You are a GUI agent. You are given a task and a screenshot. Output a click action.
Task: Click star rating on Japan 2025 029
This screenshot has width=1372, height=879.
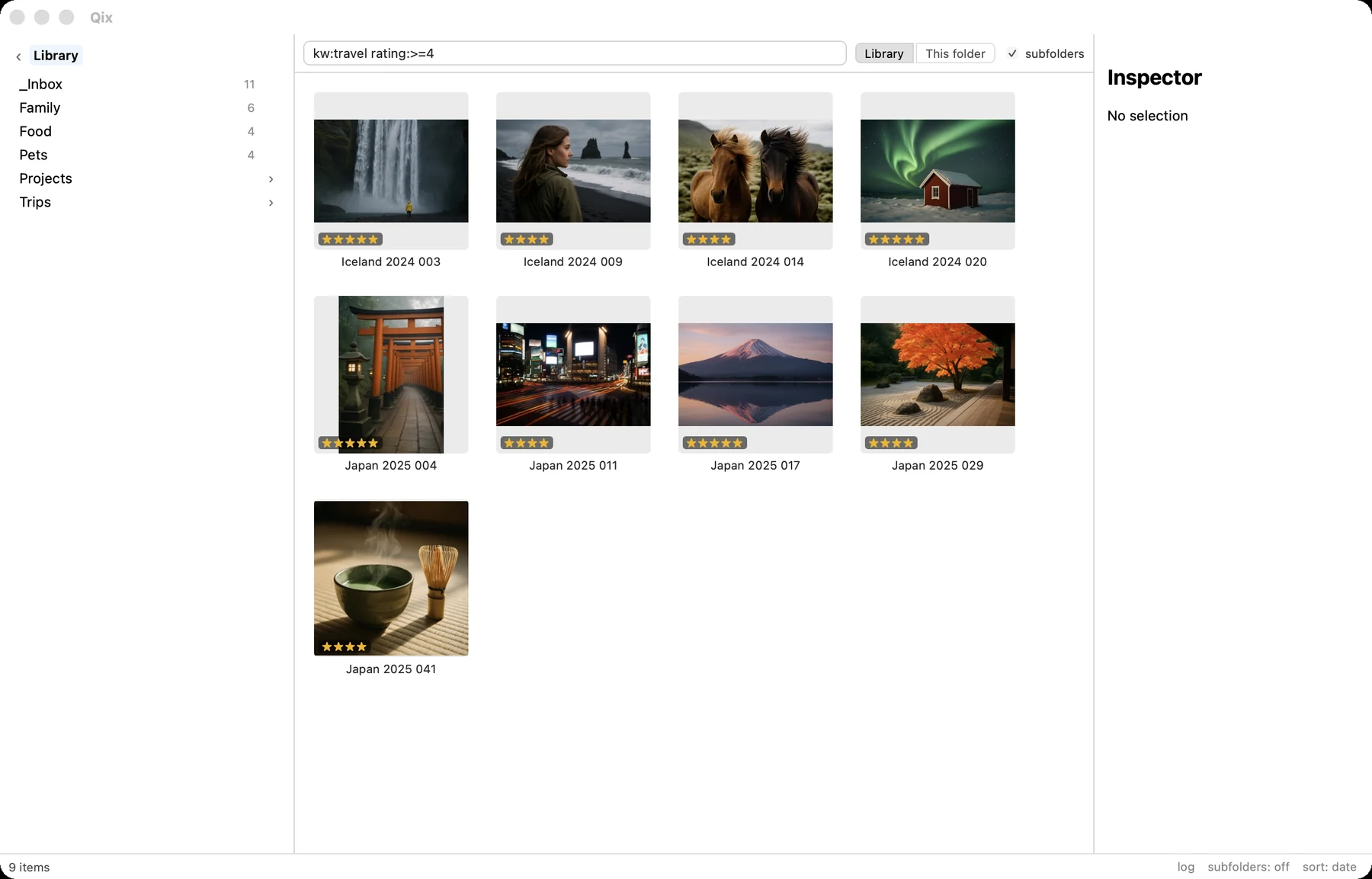pyautogui.click(x=891, y=443)
